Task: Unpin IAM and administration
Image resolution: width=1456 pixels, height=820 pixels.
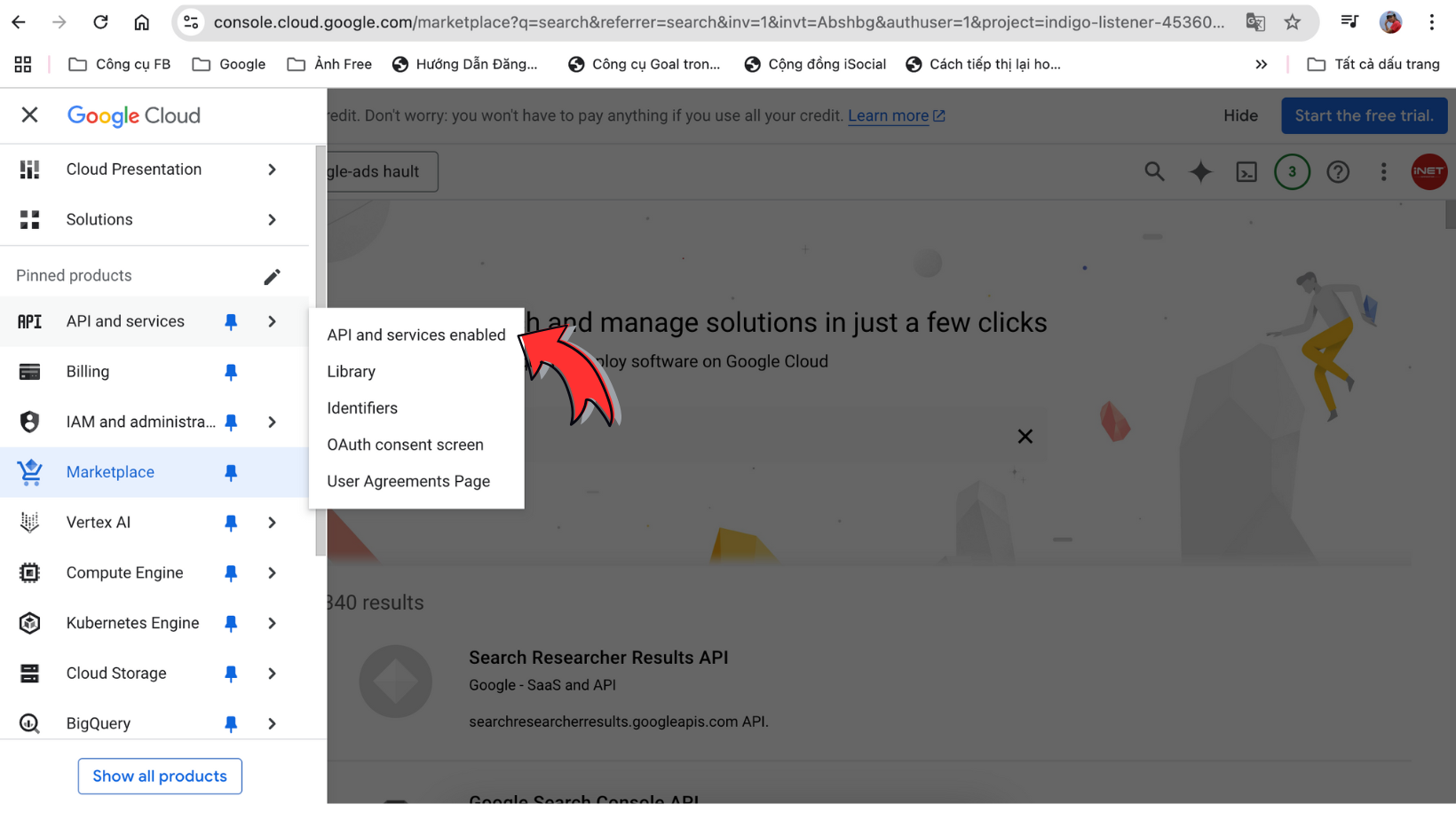Action: [231, 422]
